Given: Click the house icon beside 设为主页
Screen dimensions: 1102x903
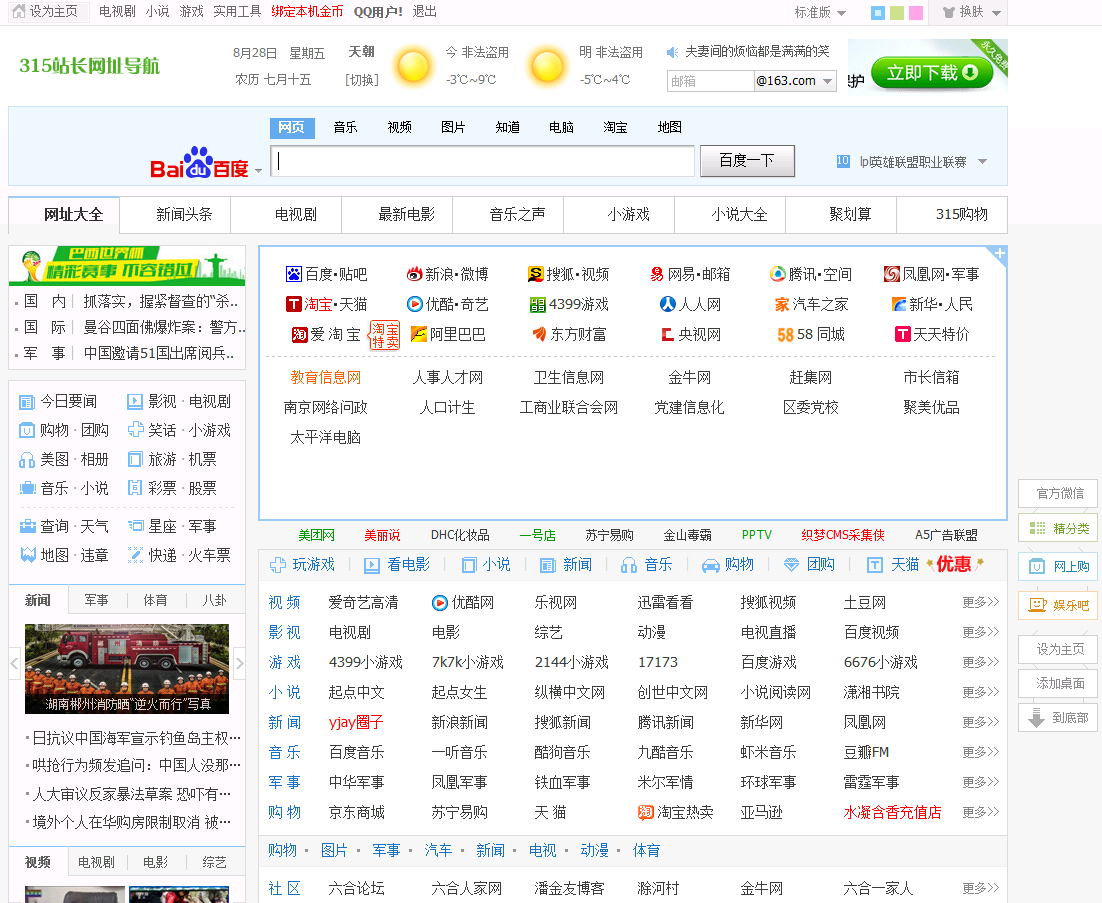Looking at the screenshot, I should (18, 11).
